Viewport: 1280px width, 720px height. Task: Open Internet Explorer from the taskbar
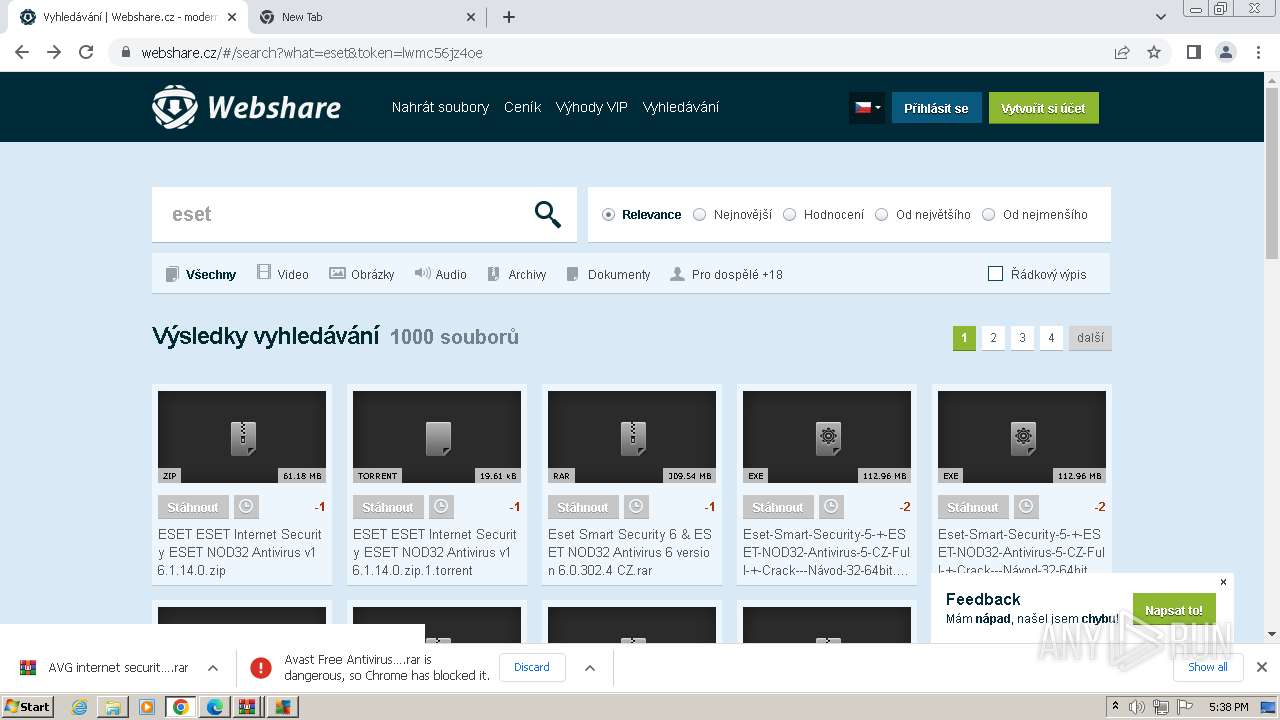pos(79,707)
